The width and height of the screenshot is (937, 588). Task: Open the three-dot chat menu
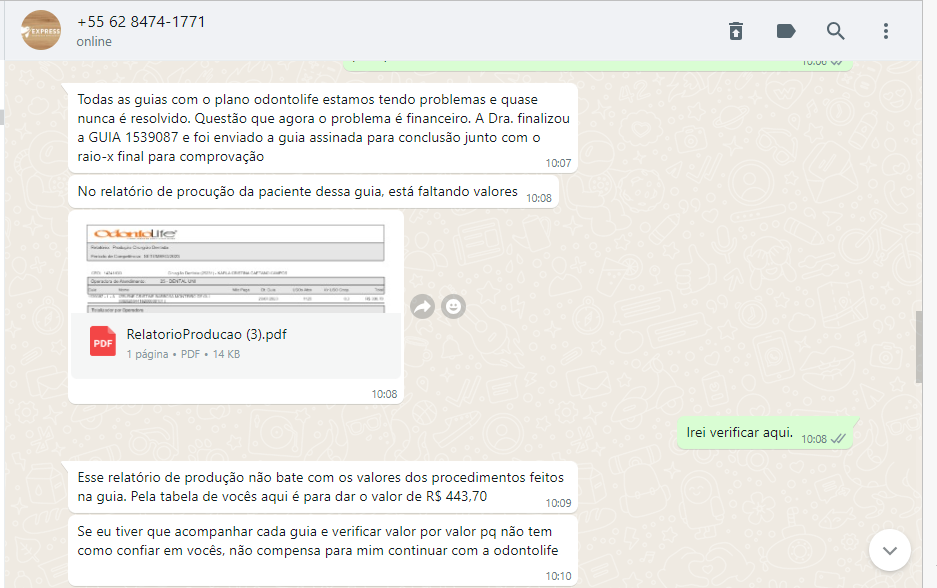click(x=886, y=31)
